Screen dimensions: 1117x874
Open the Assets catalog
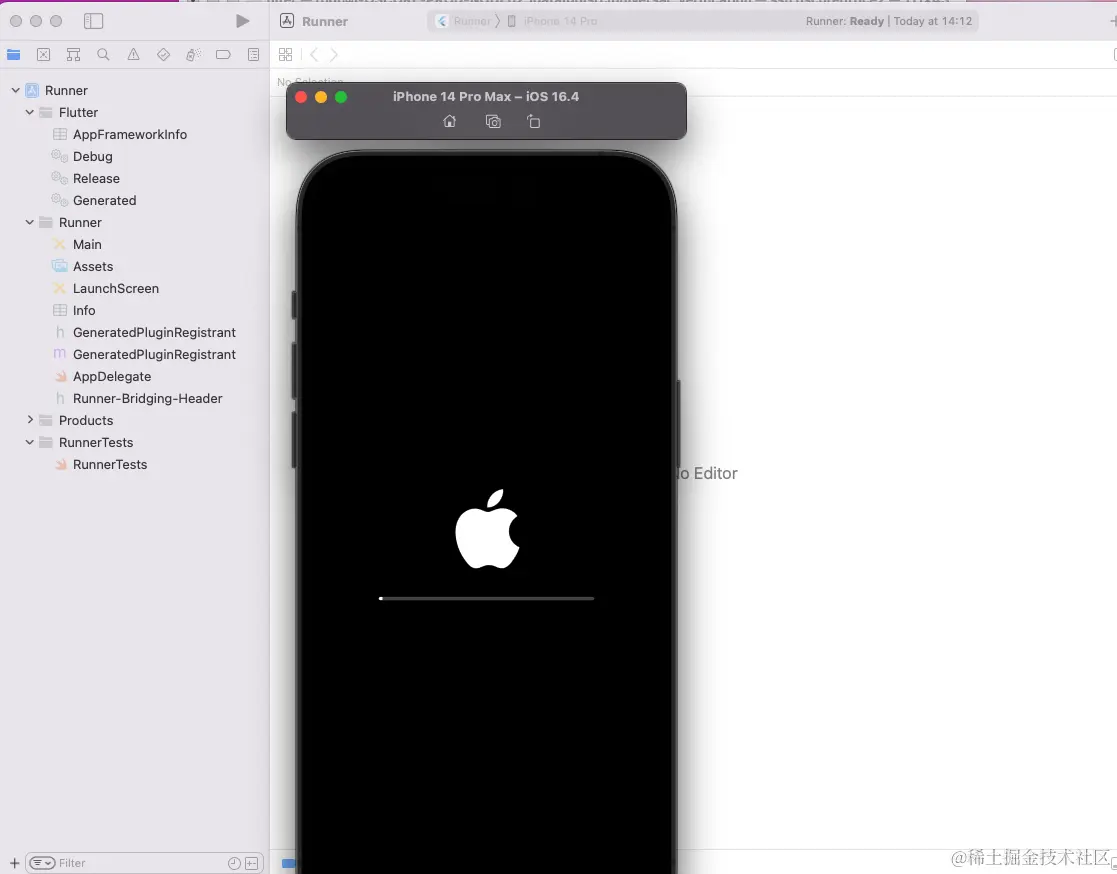93,266
